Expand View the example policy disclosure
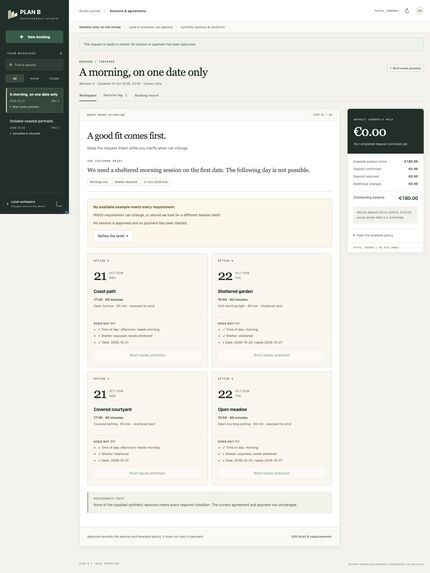The image size is (430, 573). click(373, 235)
